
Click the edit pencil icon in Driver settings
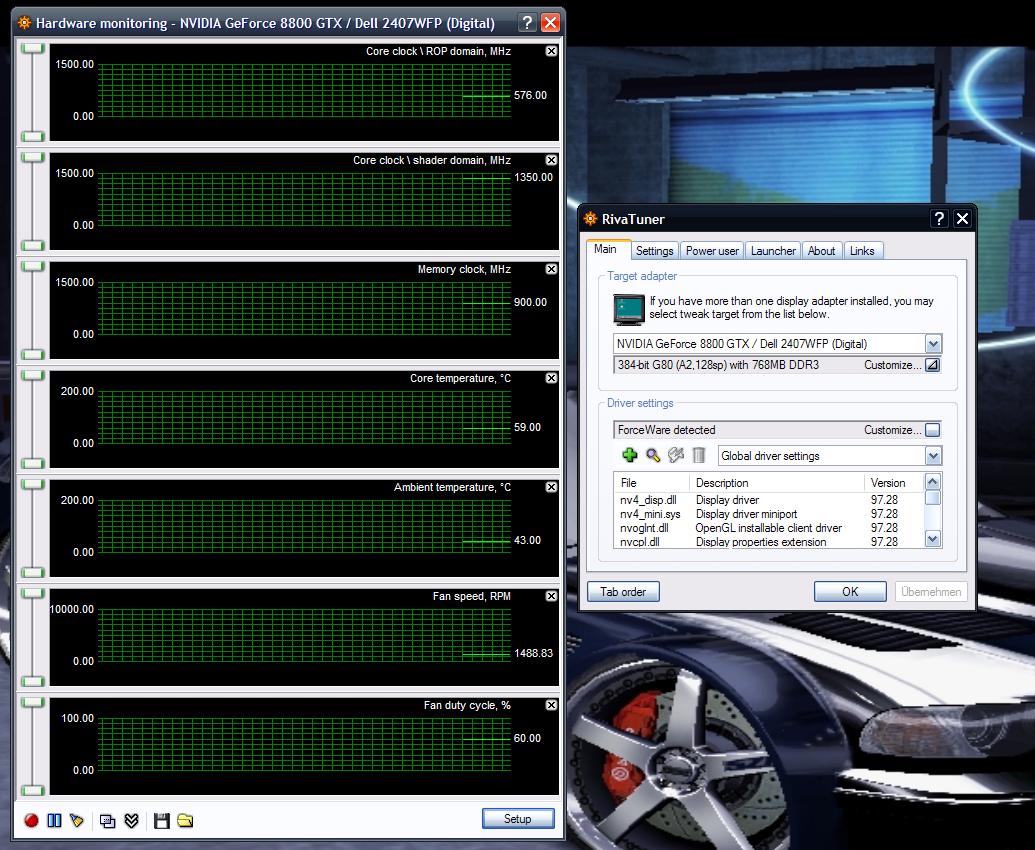click(676, 455)
